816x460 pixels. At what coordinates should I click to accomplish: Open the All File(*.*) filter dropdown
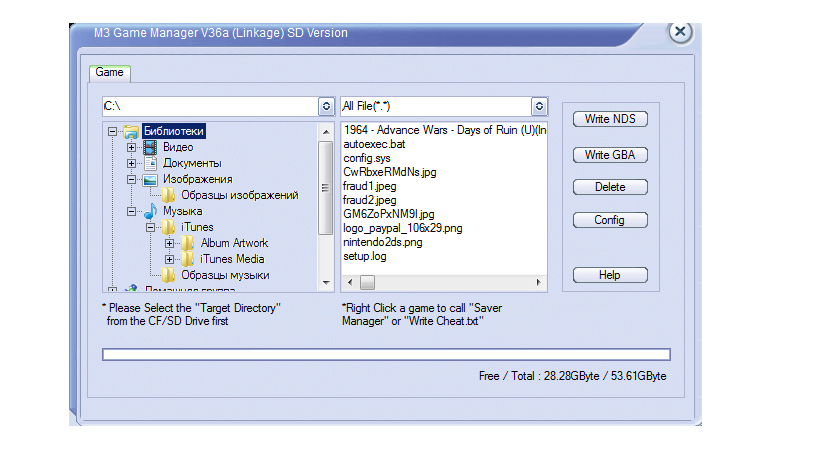coord(540,106)
